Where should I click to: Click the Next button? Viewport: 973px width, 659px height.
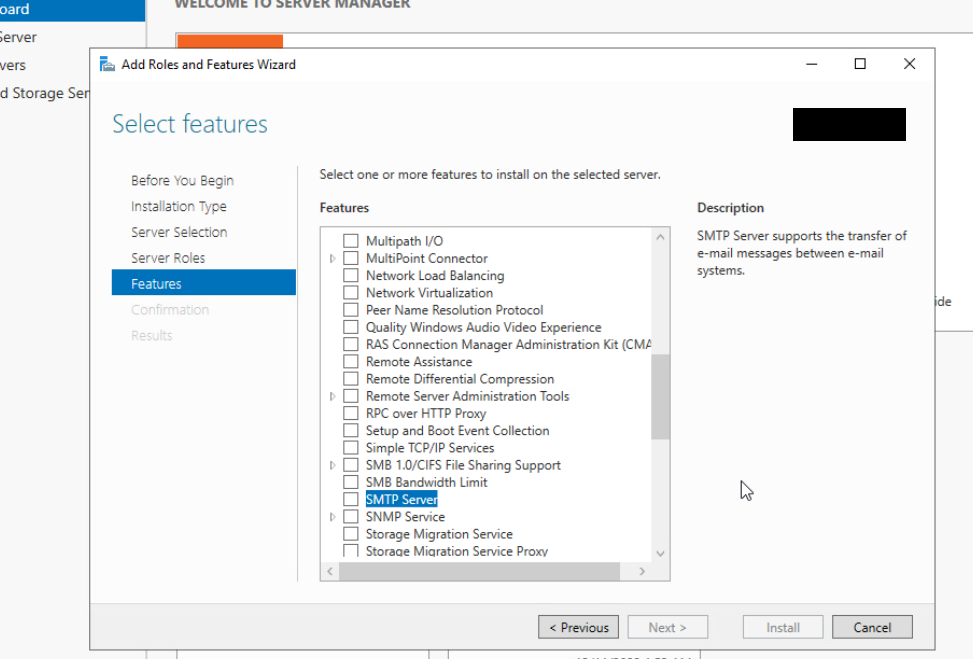click(668, 627)
